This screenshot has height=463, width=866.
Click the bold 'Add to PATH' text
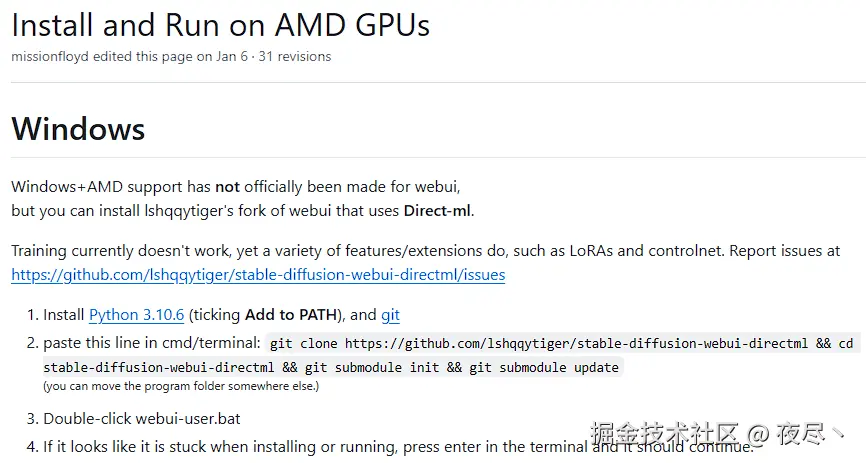(288, 315)
